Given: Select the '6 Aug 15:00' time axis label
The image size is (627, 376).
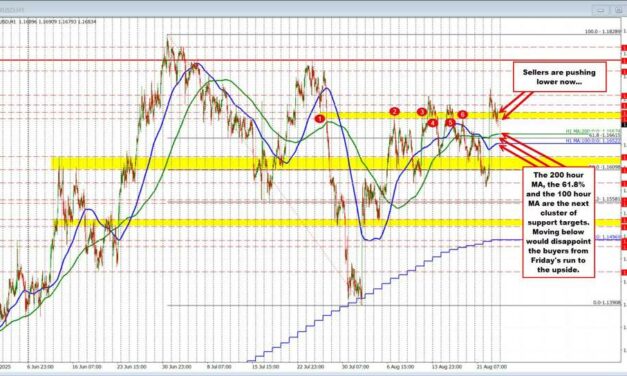Looking at the screenshot, I should tap(400, 367).
